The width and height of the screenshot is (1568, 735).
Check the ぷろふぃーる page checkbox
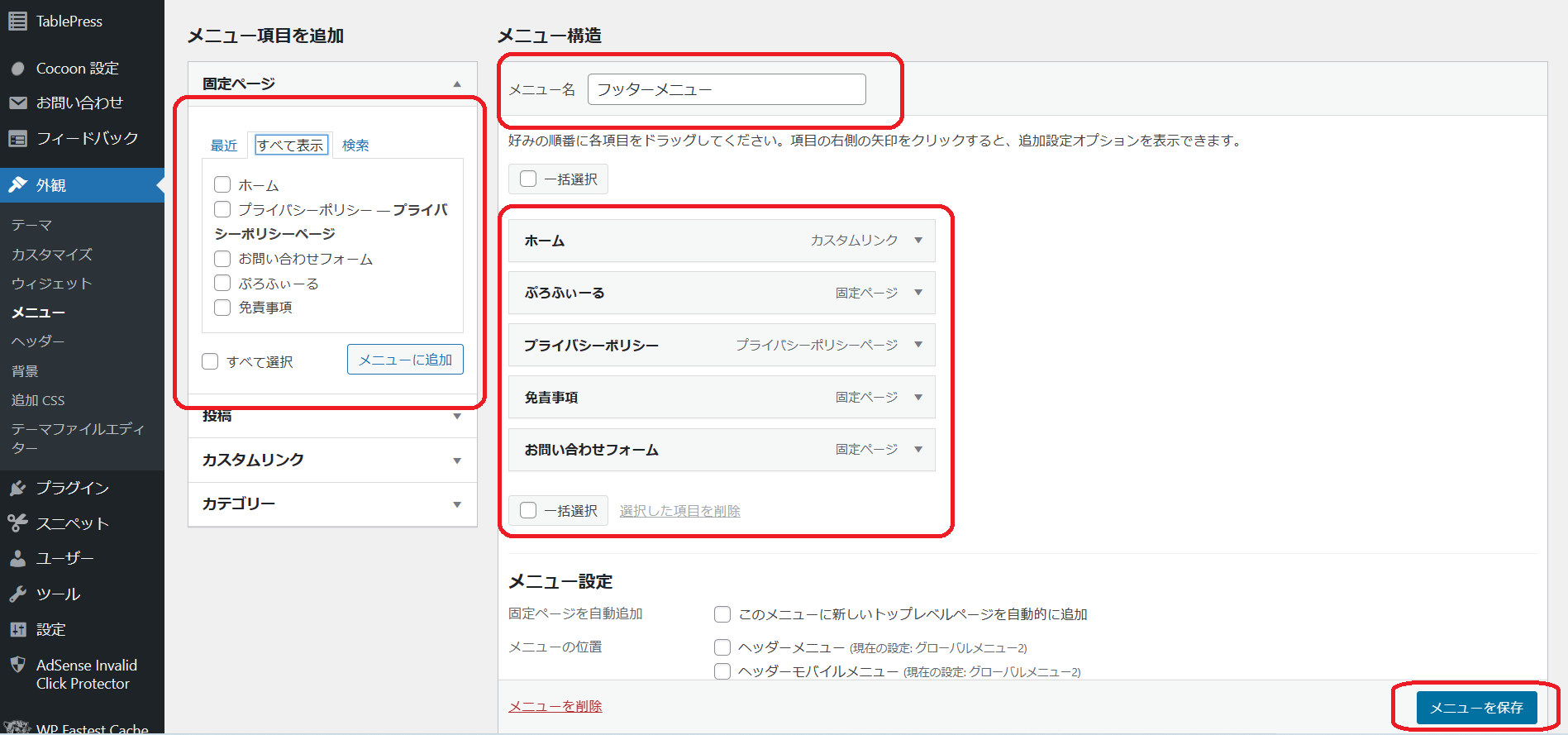coord(222,283)
